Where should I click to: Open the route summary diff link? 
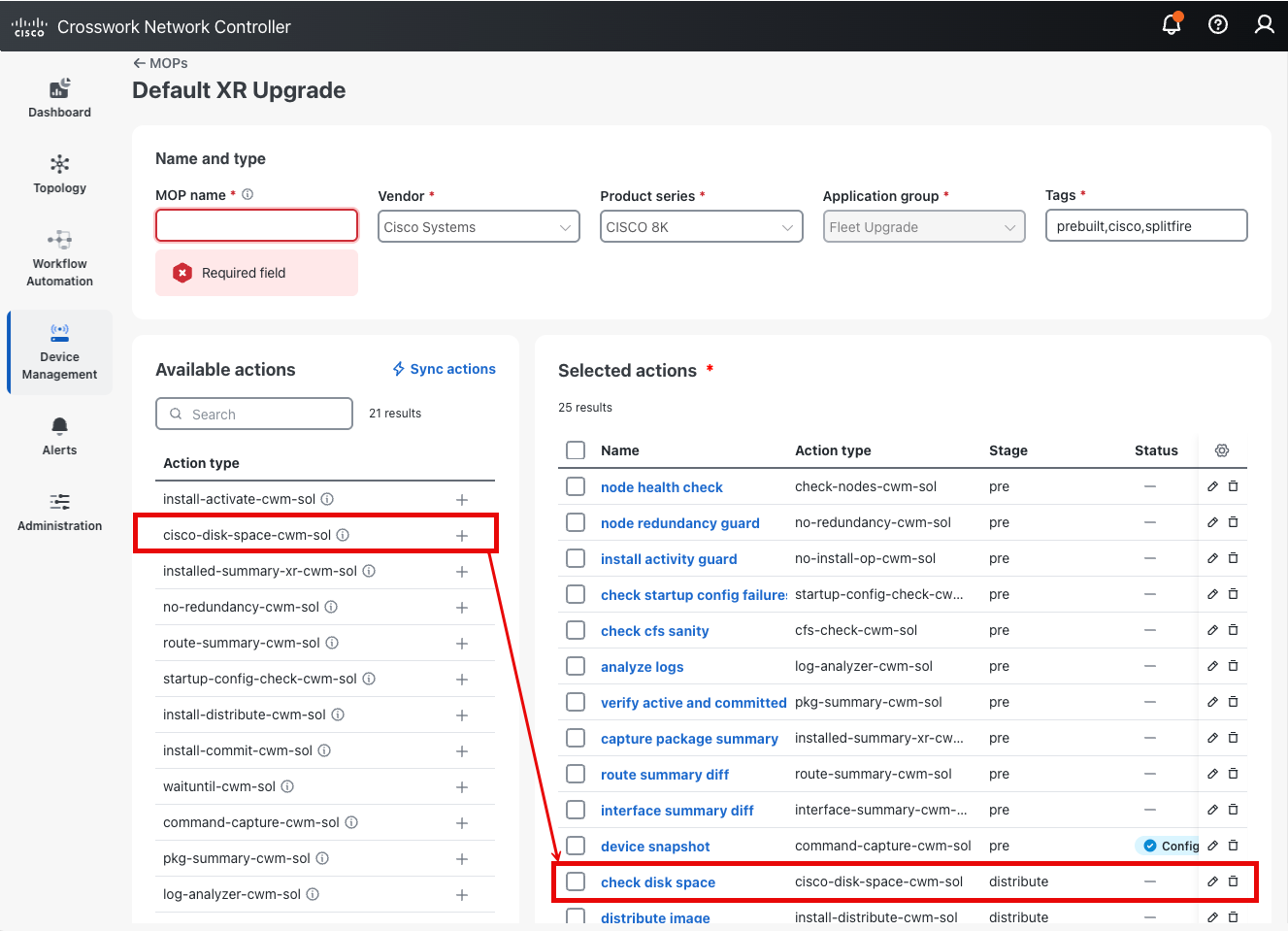[665, 775]
